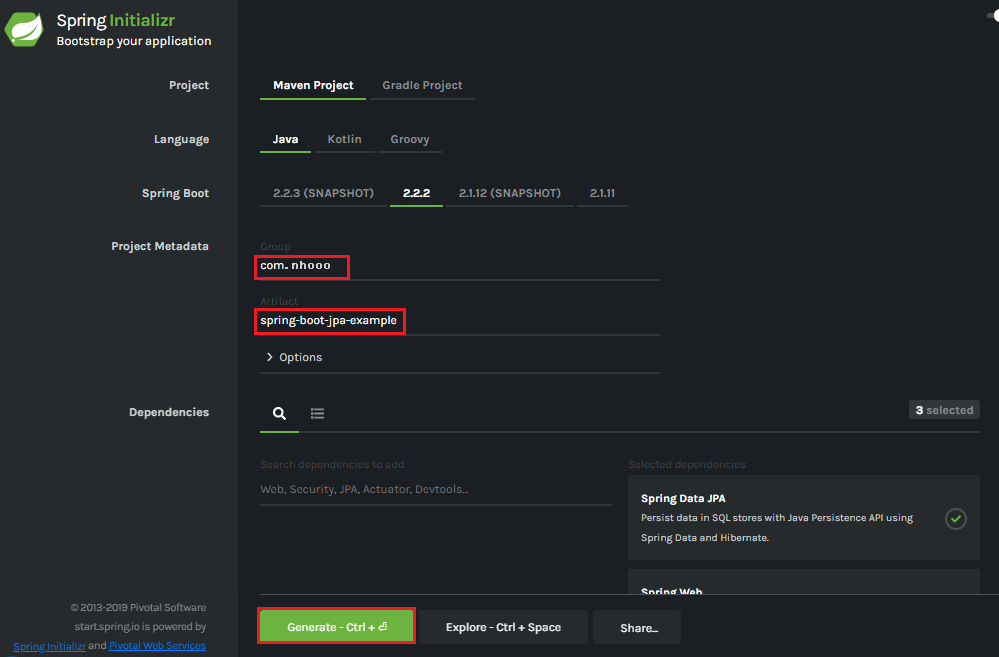This screenshot has width=999, height=657.
Task: Select the Maven Project option
Action: tap(312, 86)
